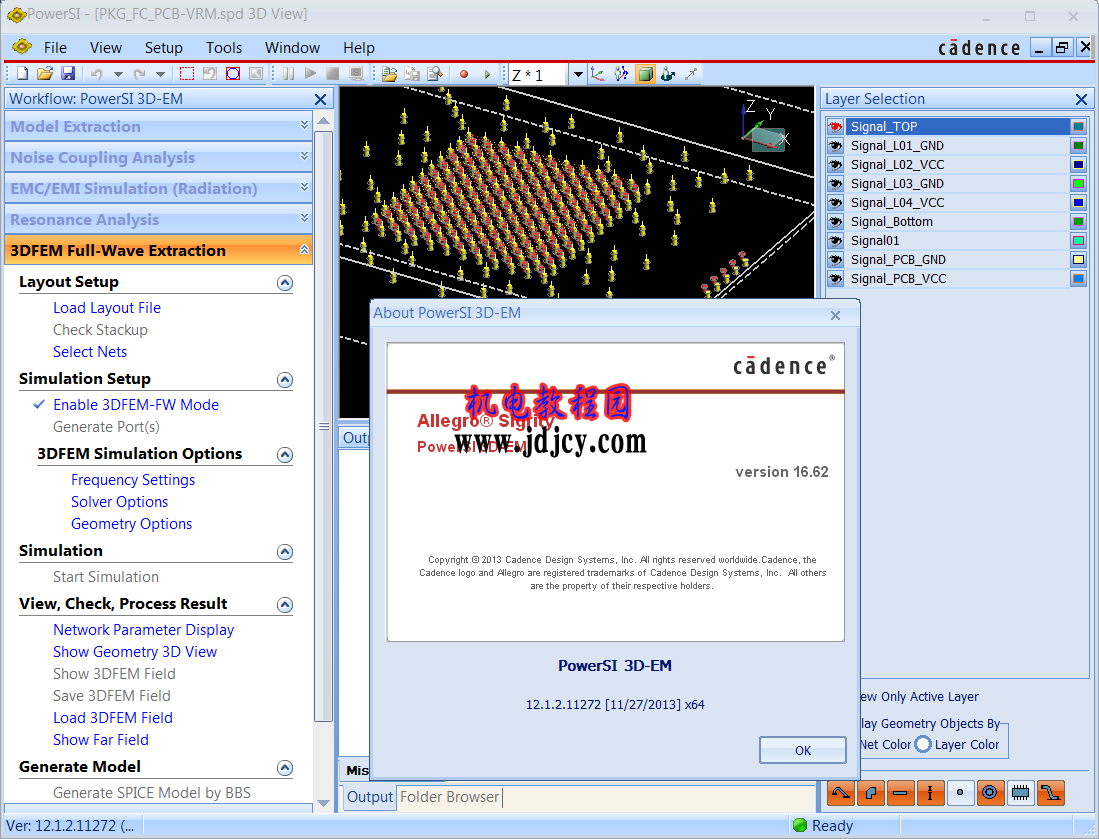Click the rotate view figure icon
Viewport: 1099px width, 839px height.
[x=668, y=74]
